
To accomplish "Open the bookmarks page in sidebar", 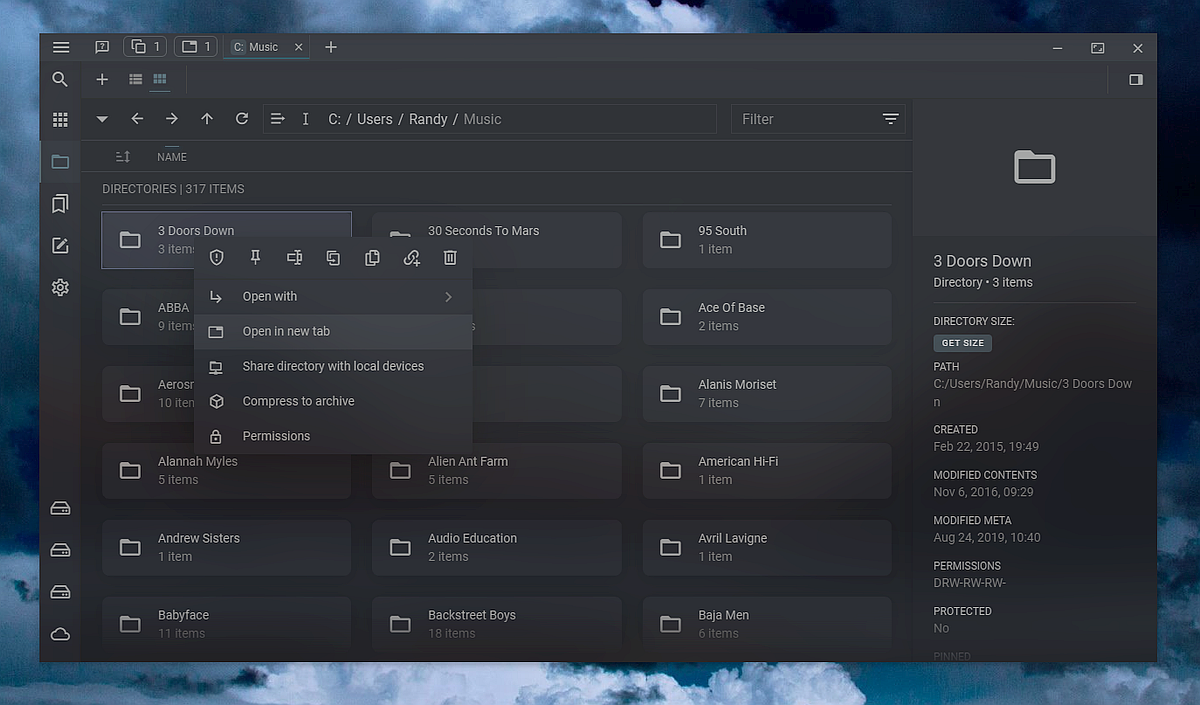I will click(x=60, y=204).
